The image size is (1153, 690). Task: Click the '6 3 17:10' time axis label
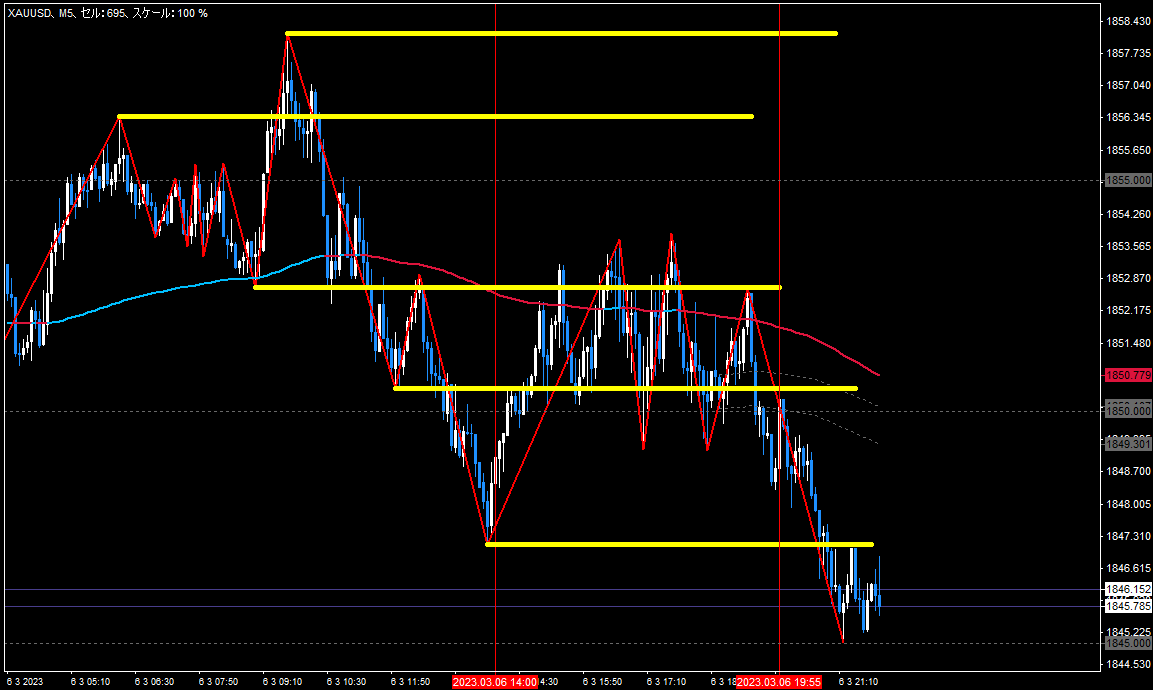pyautogui.click(x=666, y=682)
